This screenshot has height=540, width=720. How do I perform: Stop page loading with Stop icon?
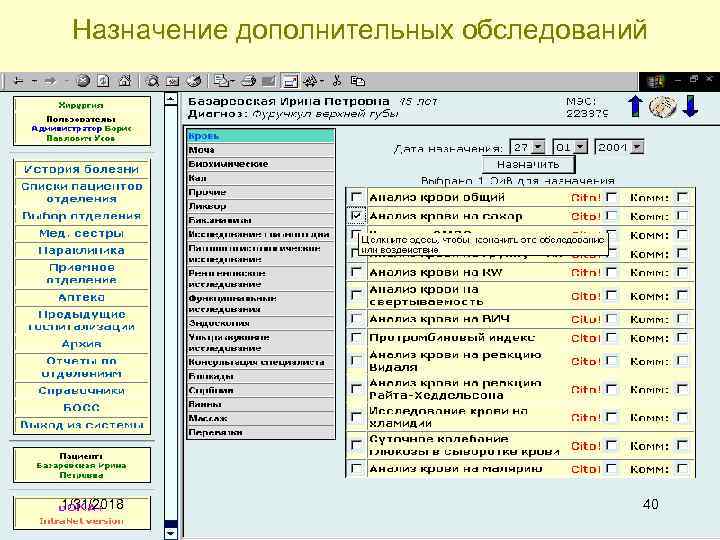coord(83,81)
